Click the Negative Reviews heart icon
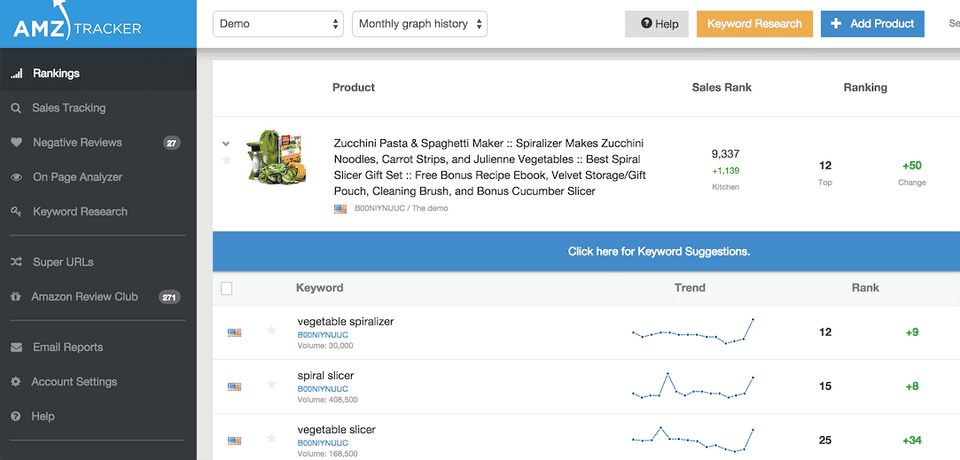The height and width of the screenshot is (460, 960). [16, 143]
